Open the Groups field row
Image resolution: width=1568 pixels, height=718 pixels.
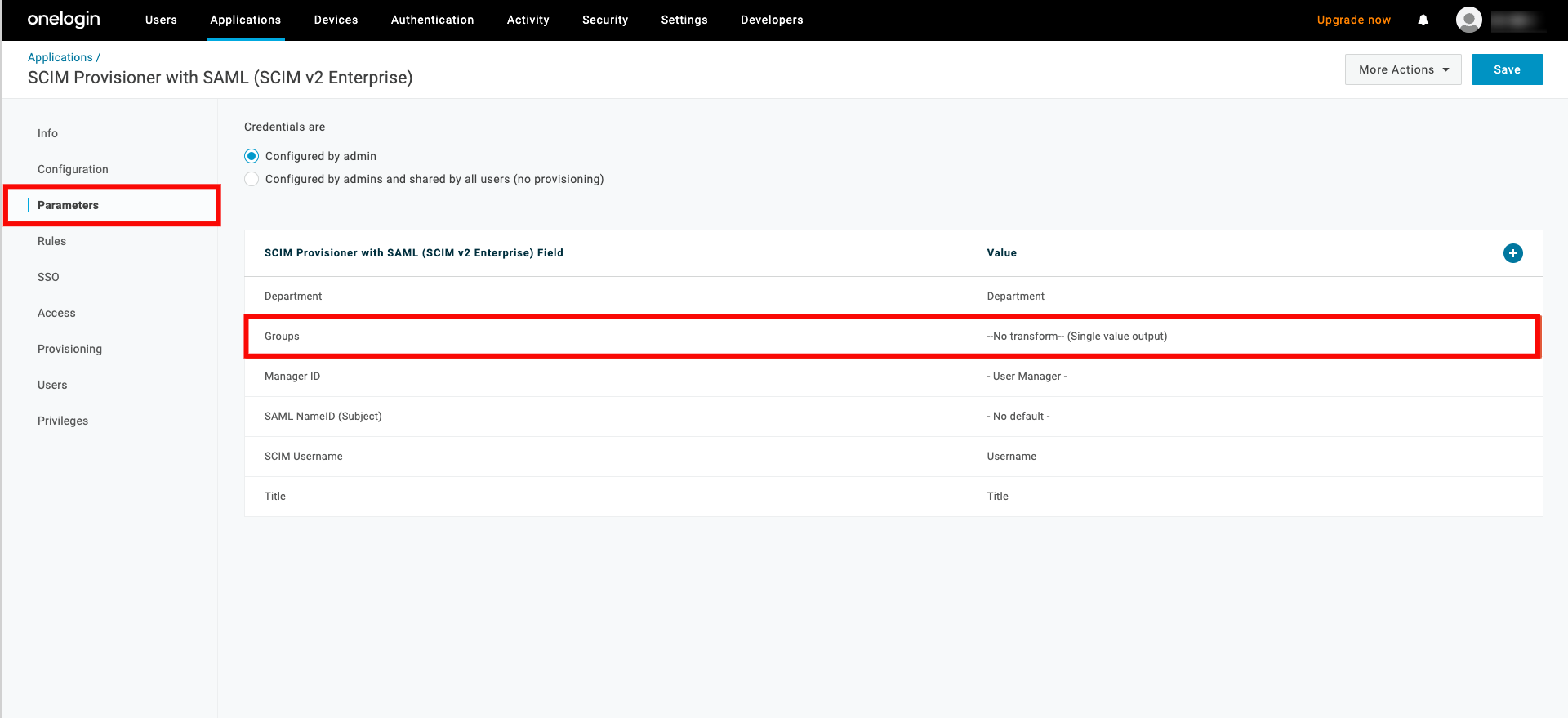point(893,337)
